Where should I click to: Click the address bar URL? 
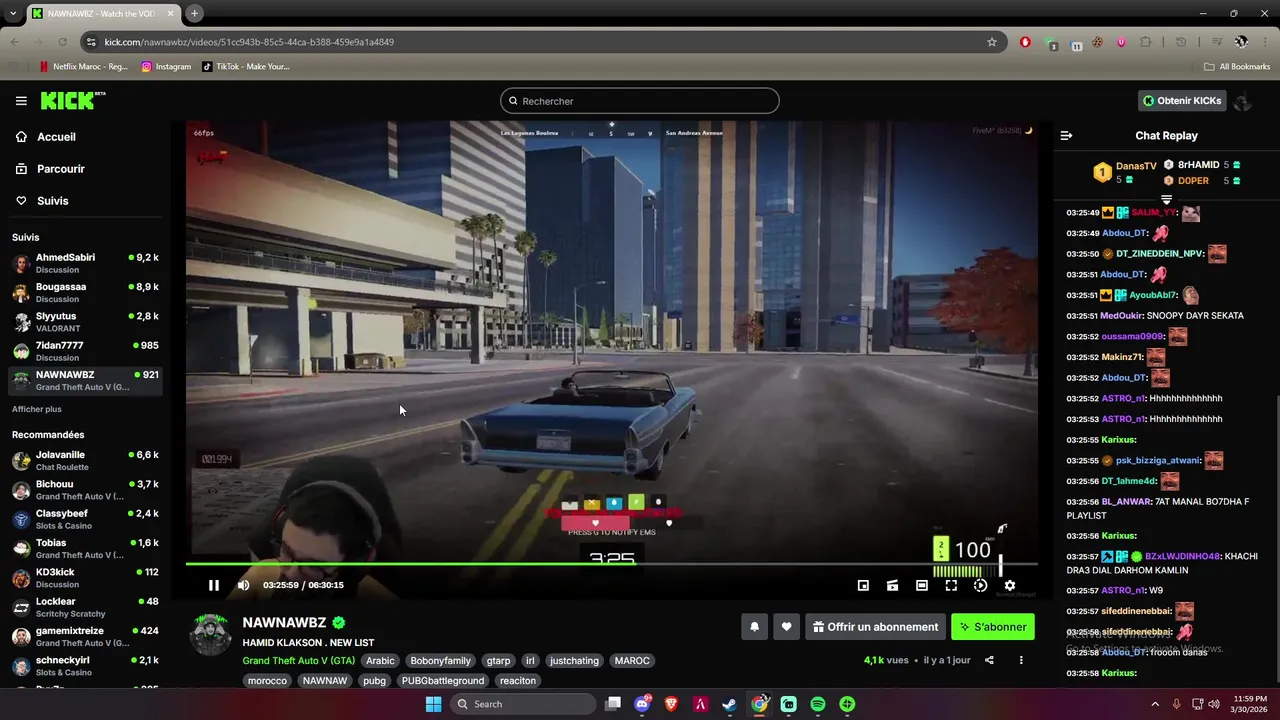(x=249, y=42)
